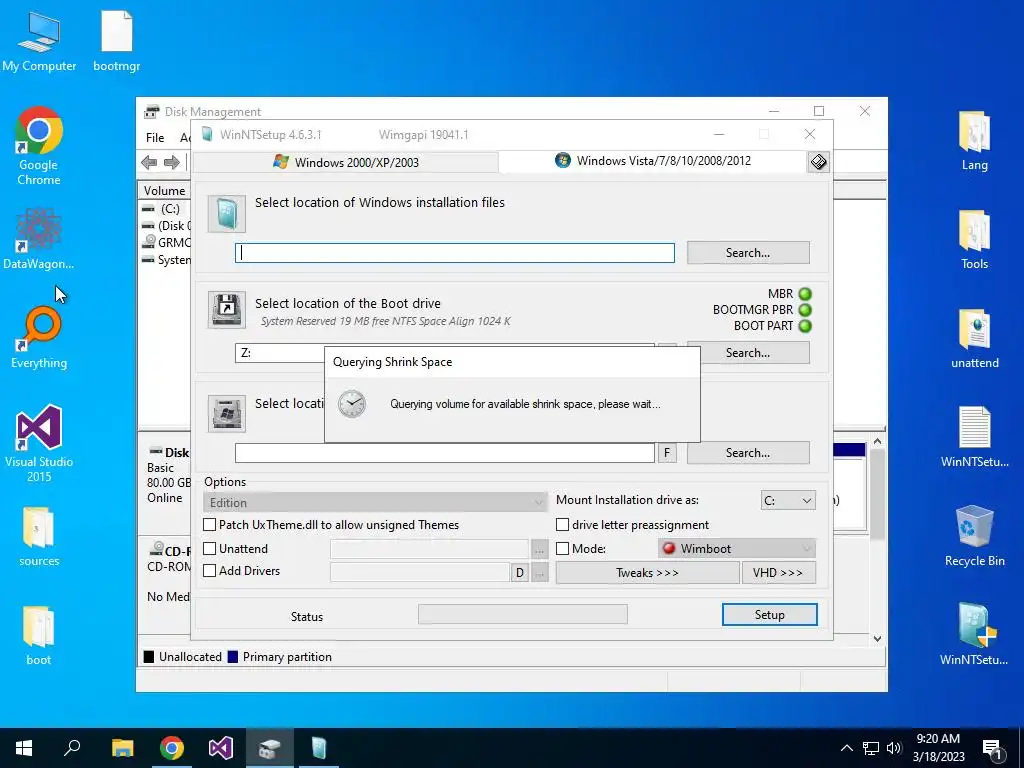
Task: Click the Primary partition blue legend swatch
Action: tap(232, 657)
